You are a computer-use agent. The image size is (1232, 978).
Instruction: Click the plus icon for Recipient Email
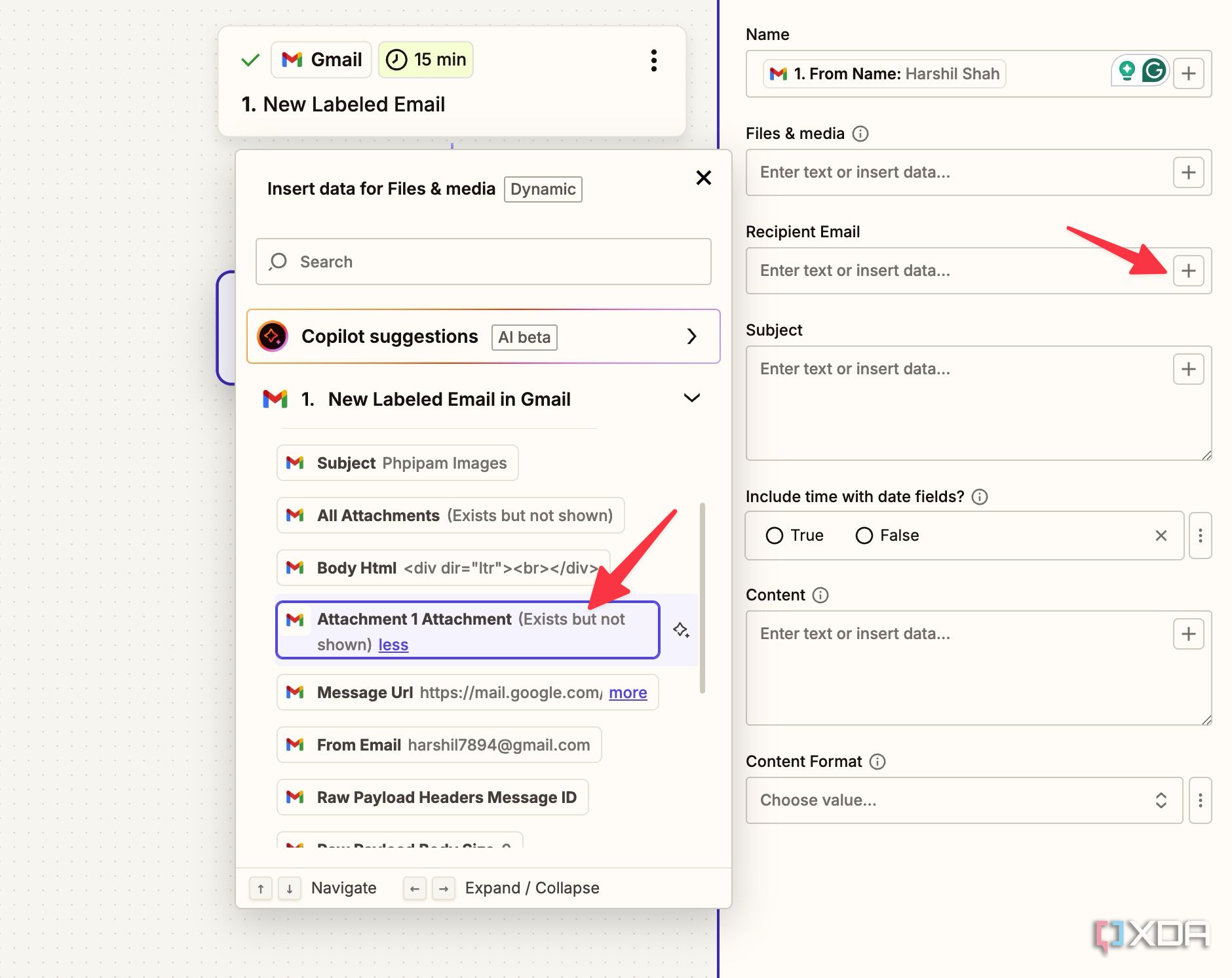pos(1188,271)
